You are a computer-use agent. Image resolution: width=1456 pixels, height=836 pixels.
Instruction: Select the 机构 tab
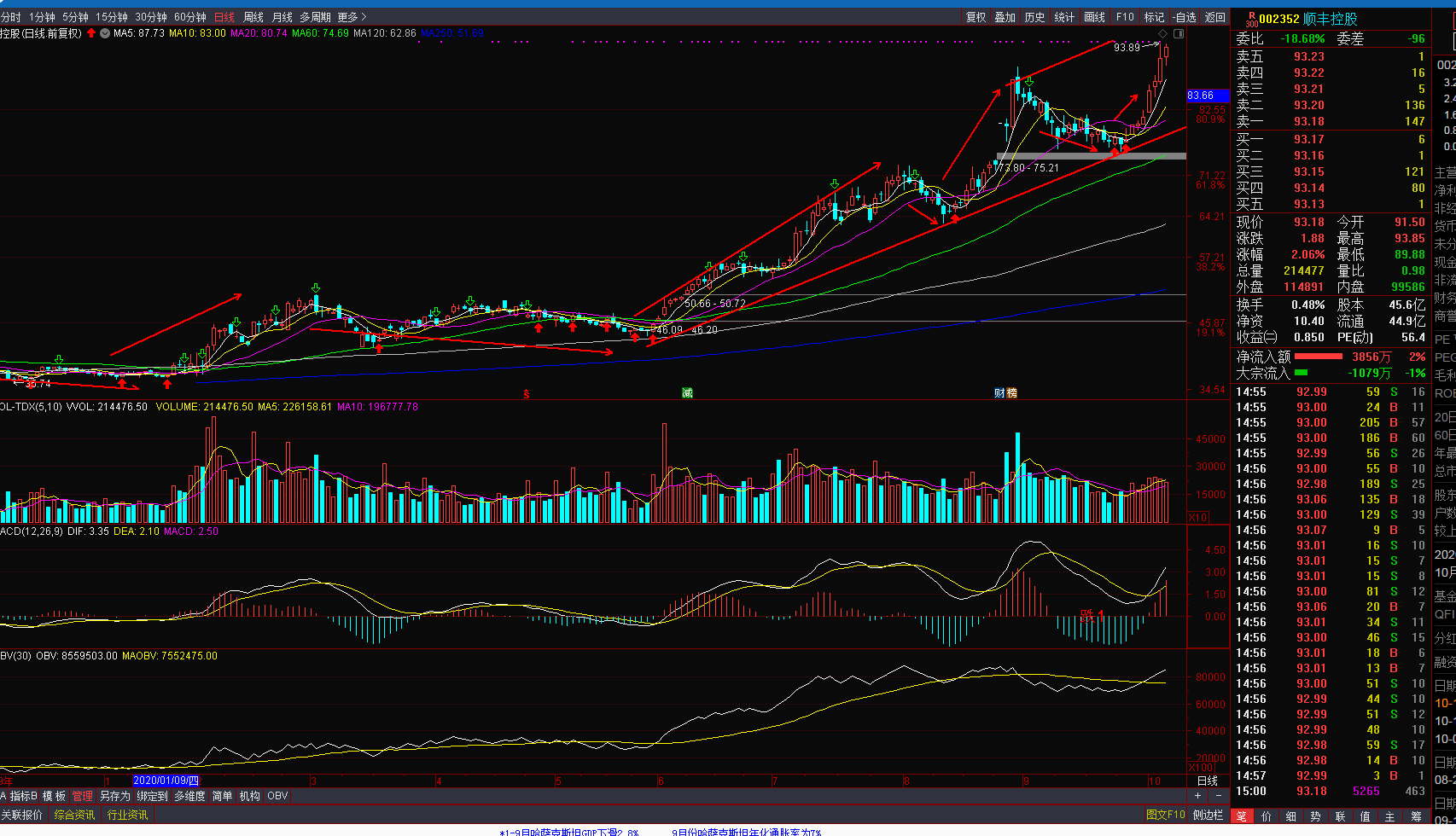249,796
